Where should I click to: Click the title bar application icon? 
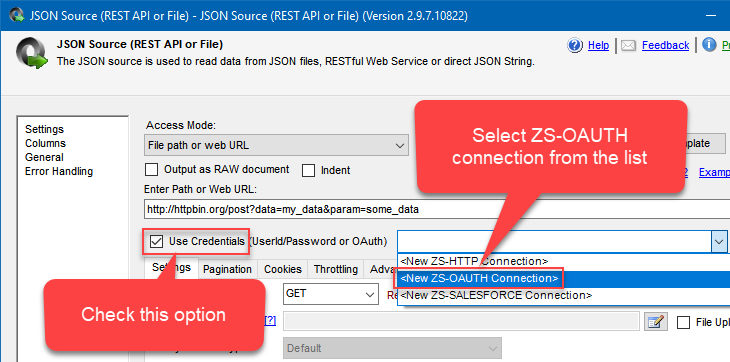pos(17,15)
